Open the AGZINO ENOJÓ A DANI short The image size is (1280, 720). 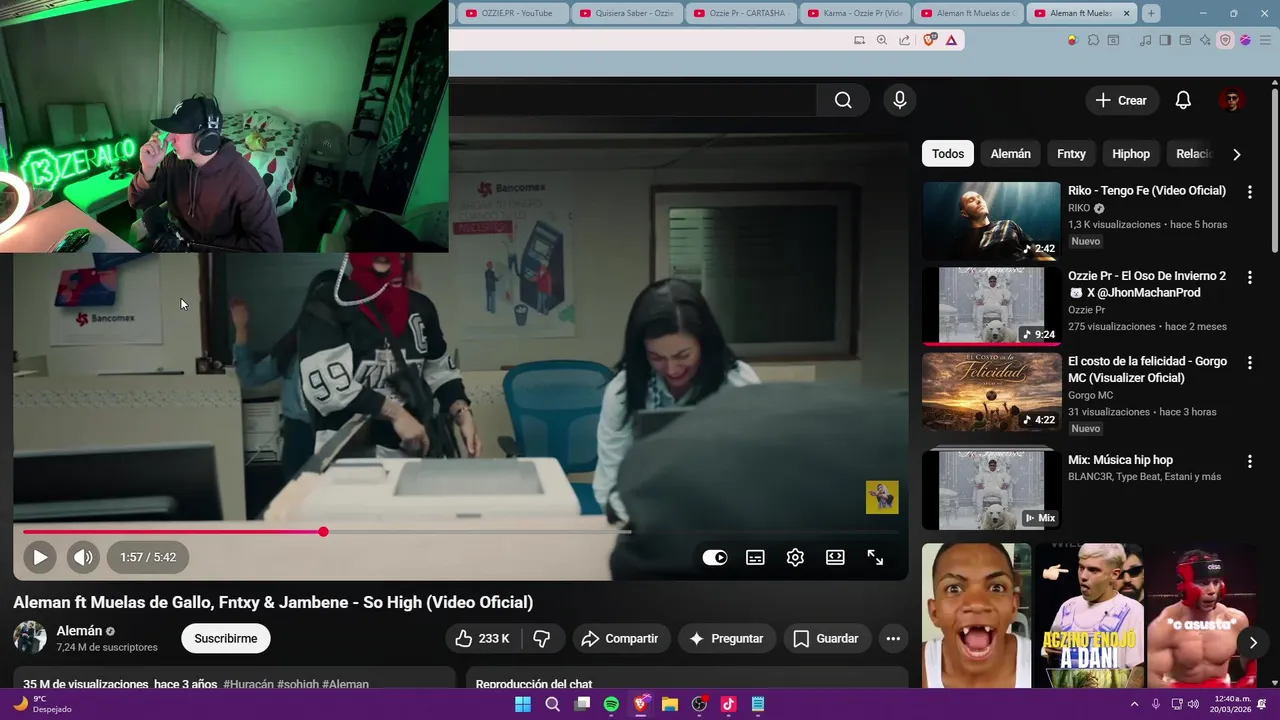[x=1089, y=615]
